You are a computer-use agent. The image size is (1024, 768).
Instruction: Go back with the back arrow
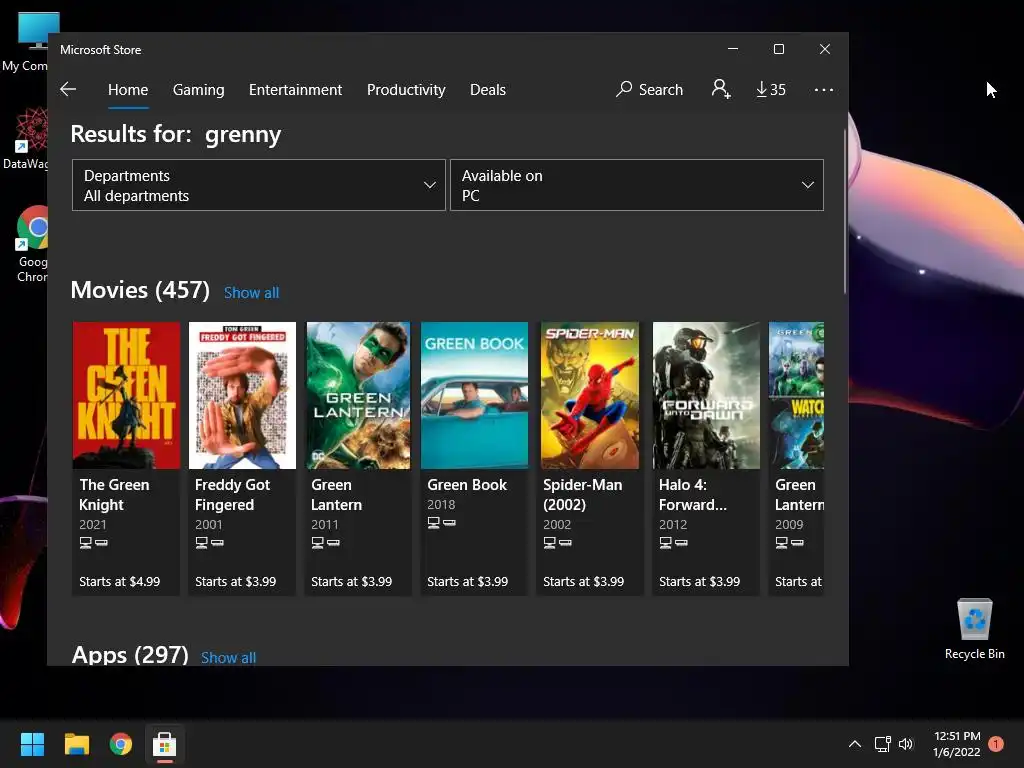click(68, 89)
